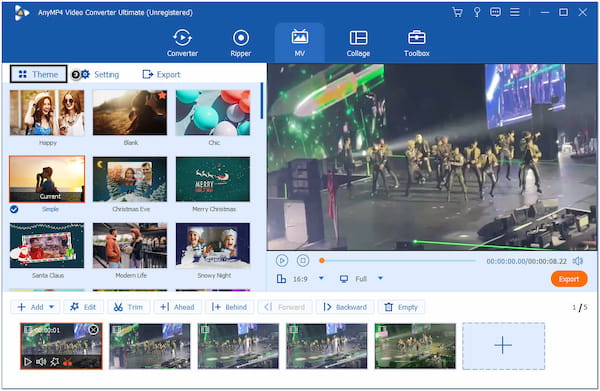Play the preview video
The width and height of the screenshot is (600, 391).
(x=282, y=261)
